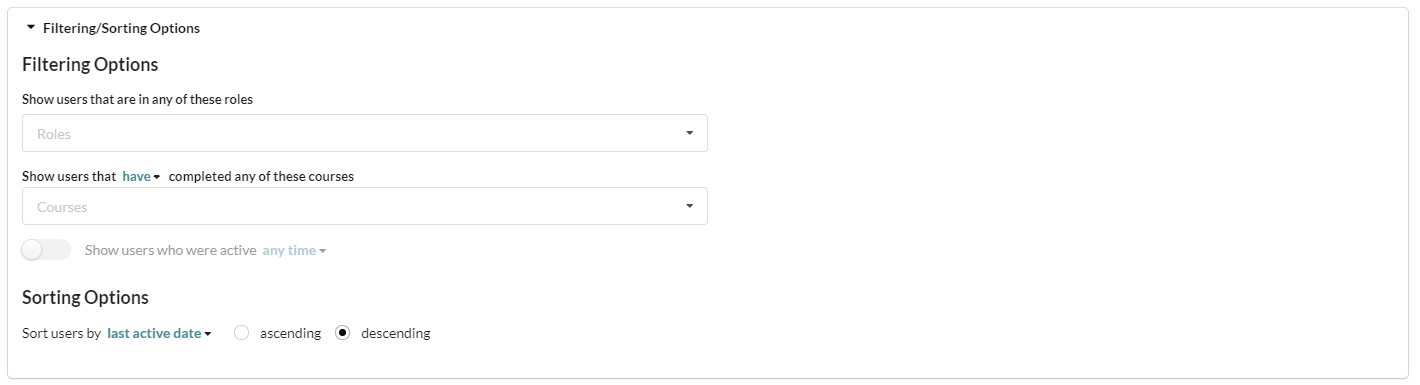1420x385 pixels.
Task: Click the caret after 'last active date'
Action: point(208,334)
